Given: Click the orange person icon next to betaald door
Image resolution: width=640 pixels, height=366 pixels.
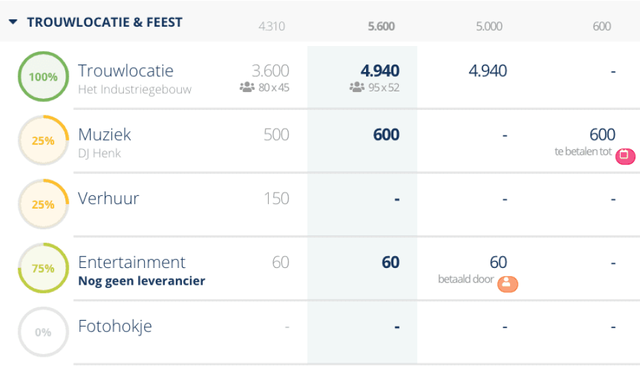Looking at the screenshot, I should 507,284.
